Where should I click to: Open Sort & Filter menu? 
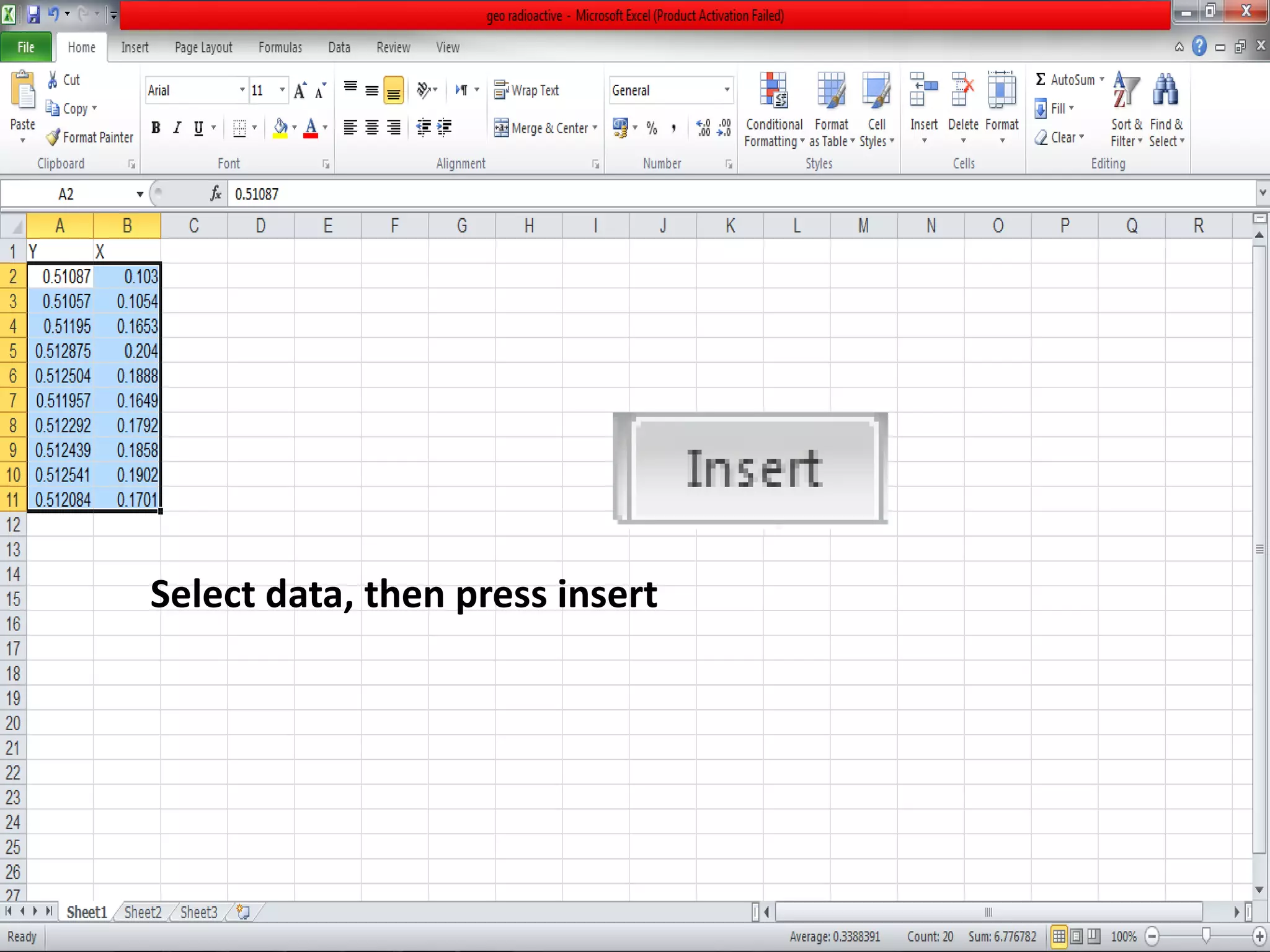(x=1126, y=110)
